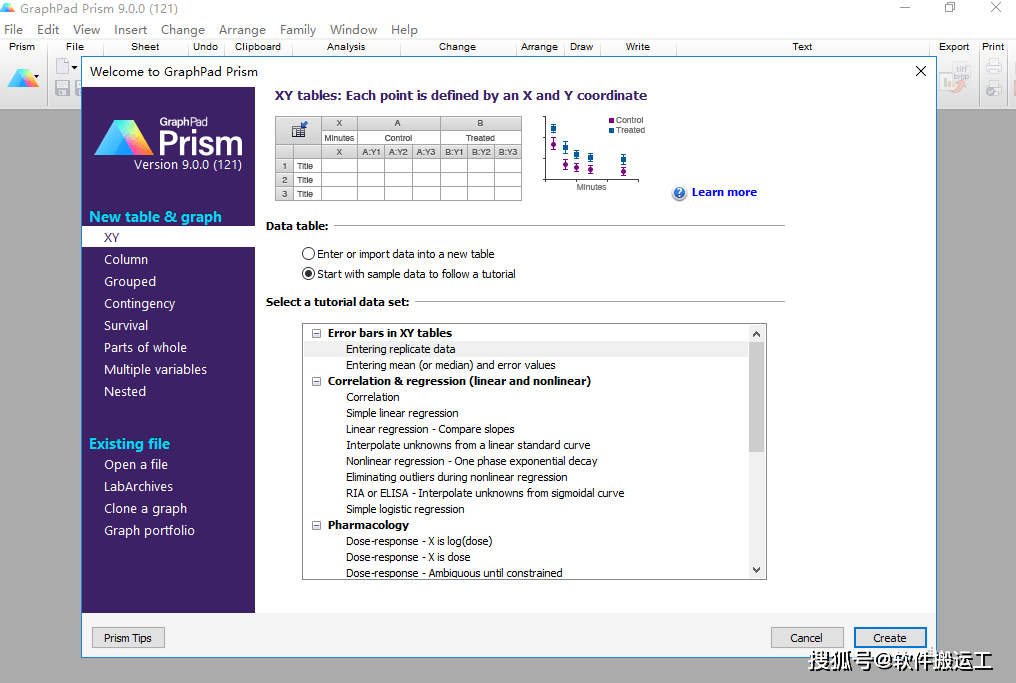
Task: Click tutorial list scrollbar down arrow
Action: coord(756,570)
